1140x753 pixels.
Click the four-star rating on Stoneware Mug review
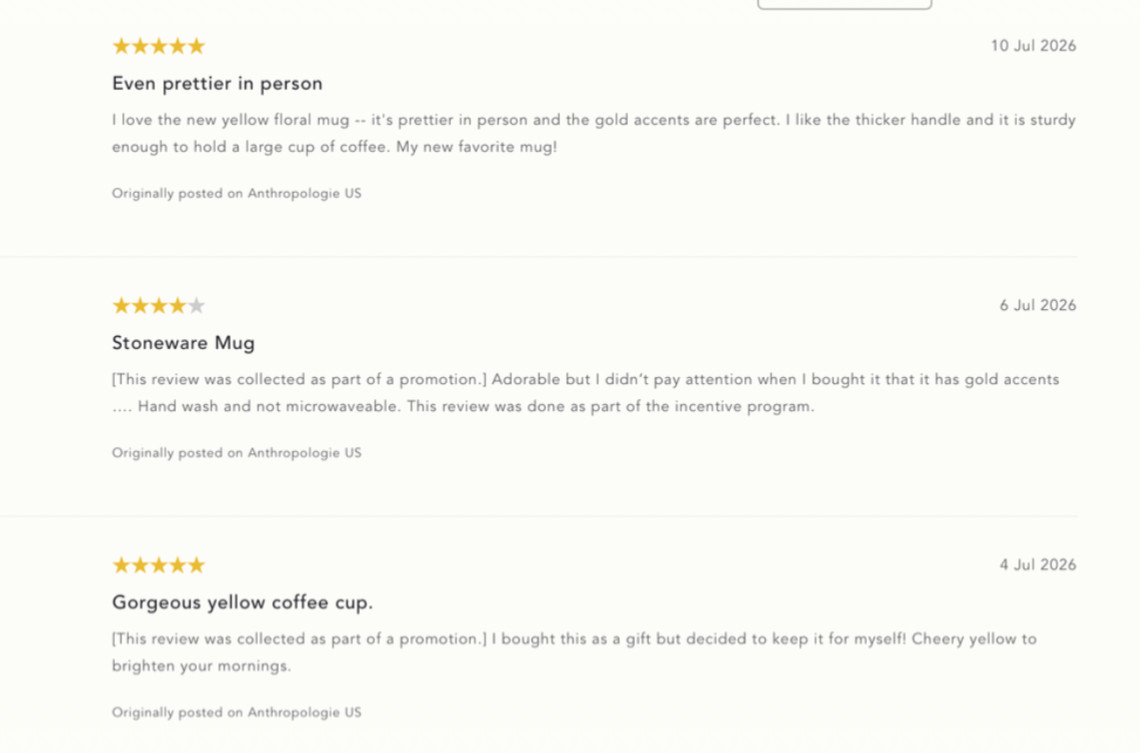[x=158, y=306]
